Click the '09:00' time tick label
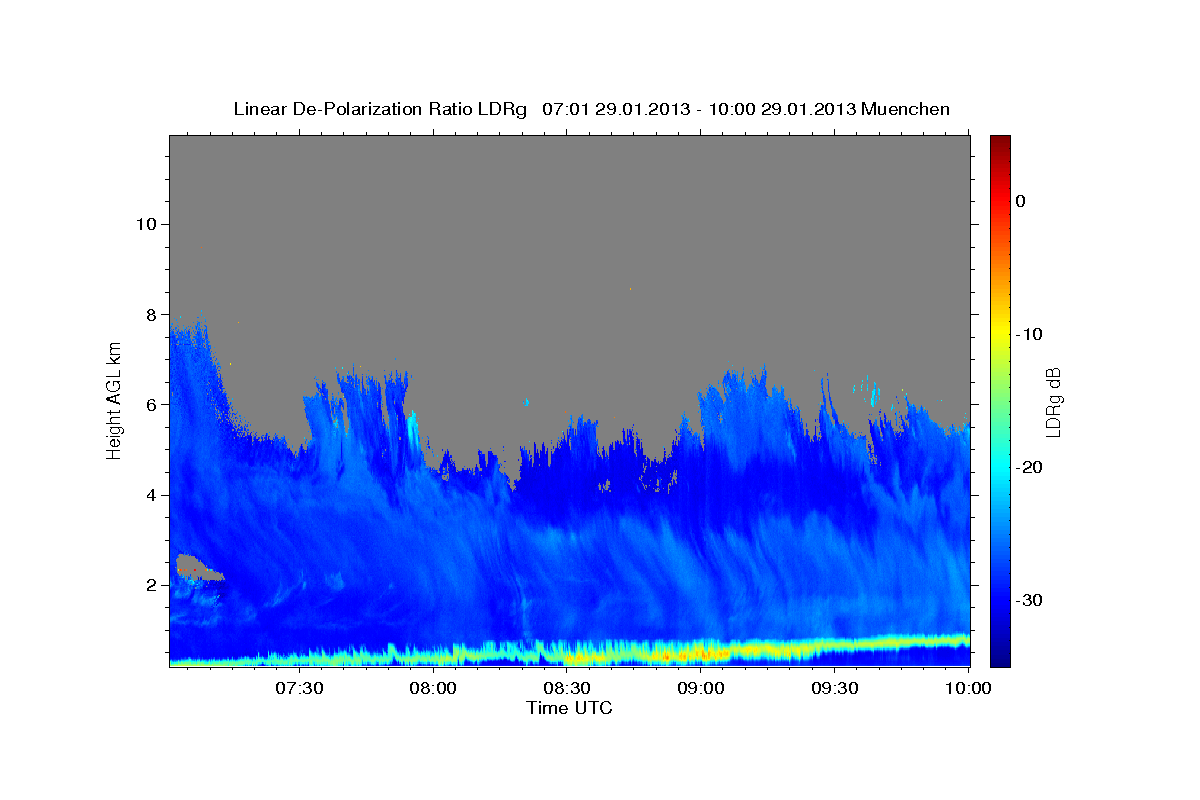 700,688
